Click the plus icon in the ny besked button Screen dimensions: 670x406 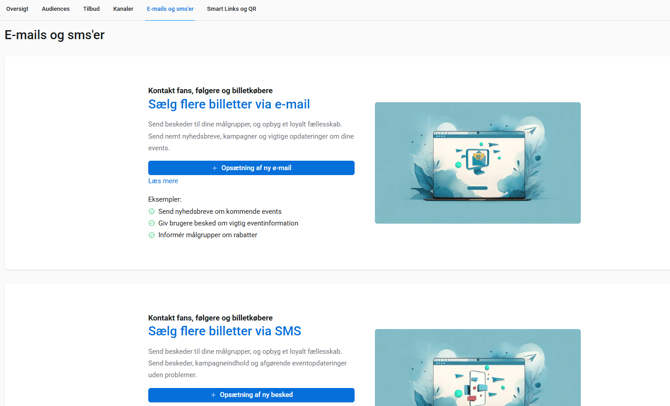click(213, 395)
